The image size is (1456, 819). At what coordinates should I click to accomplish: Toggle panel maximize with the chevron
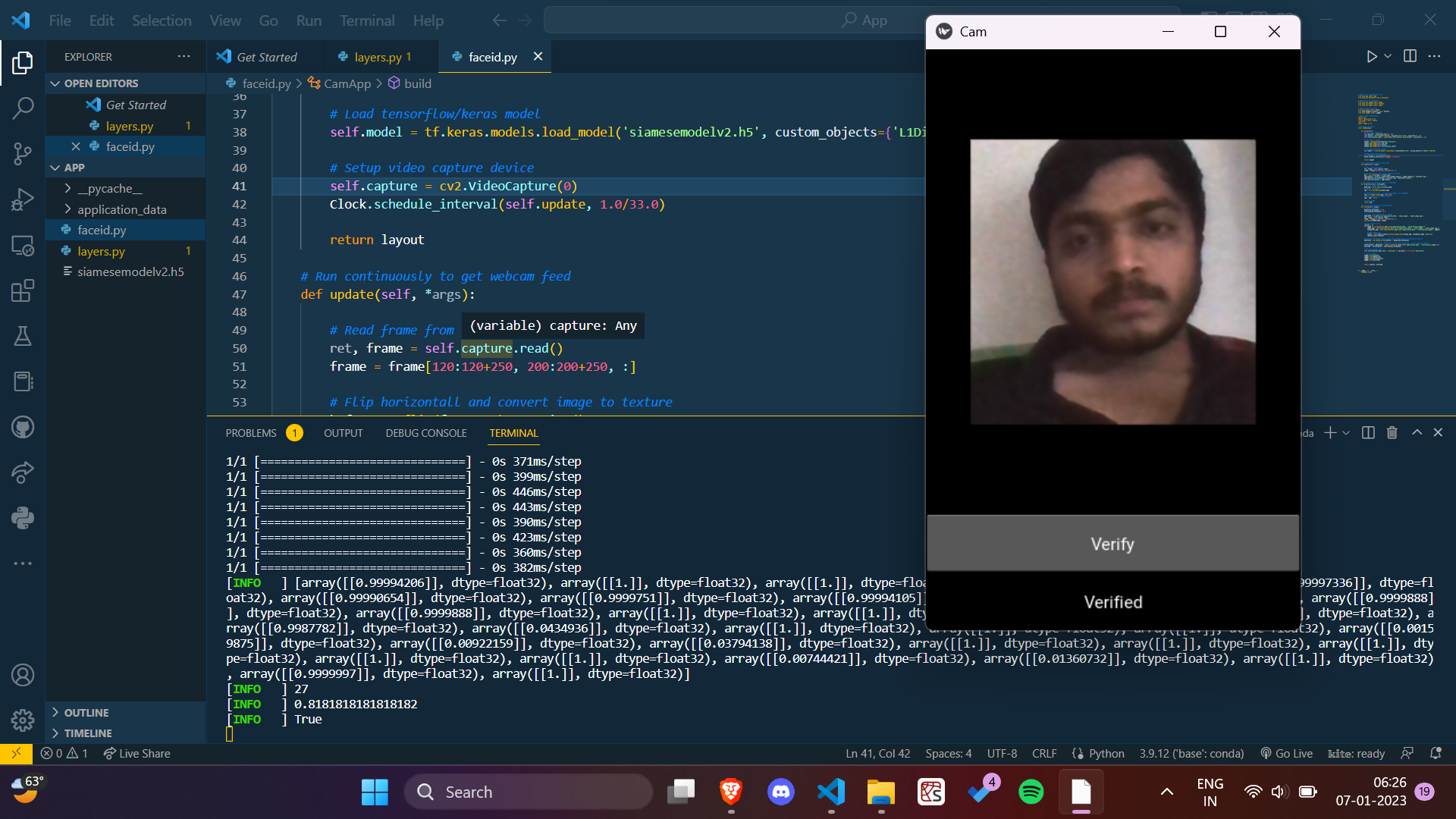[1417, 432]
